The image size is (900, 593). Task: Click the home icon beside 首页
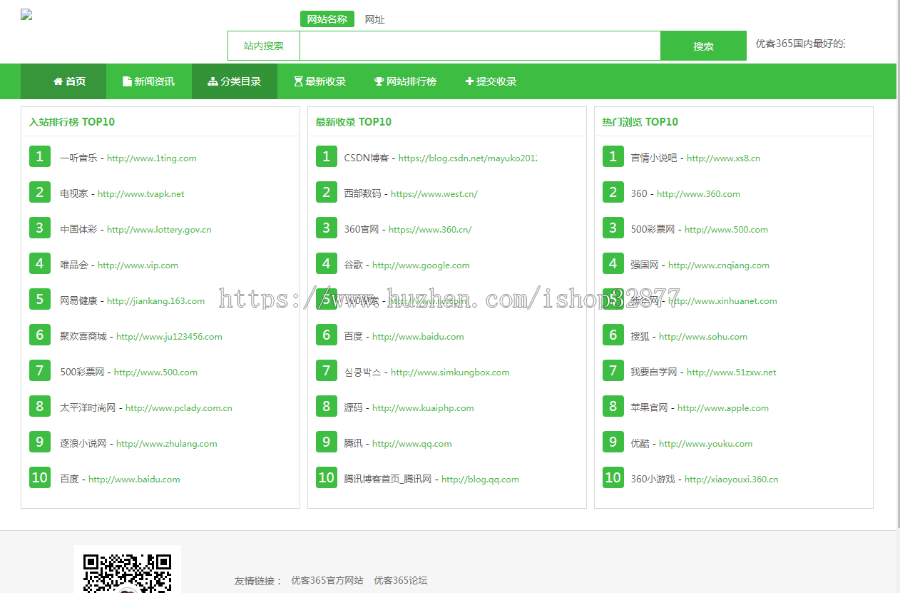[58, 82]
